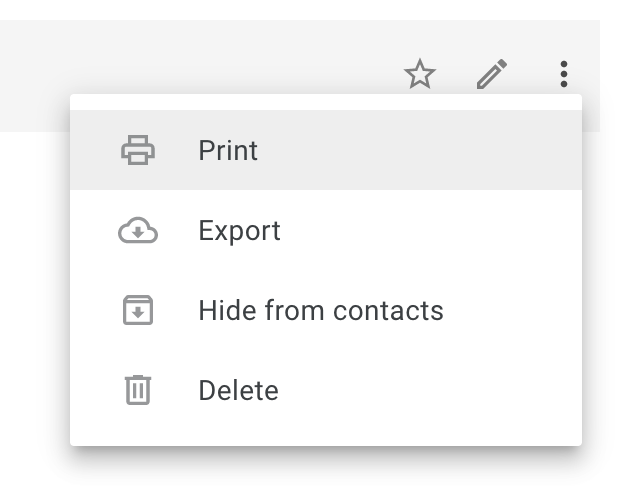
Task: Click the archive box icon
Action: (x=138, y=310)
